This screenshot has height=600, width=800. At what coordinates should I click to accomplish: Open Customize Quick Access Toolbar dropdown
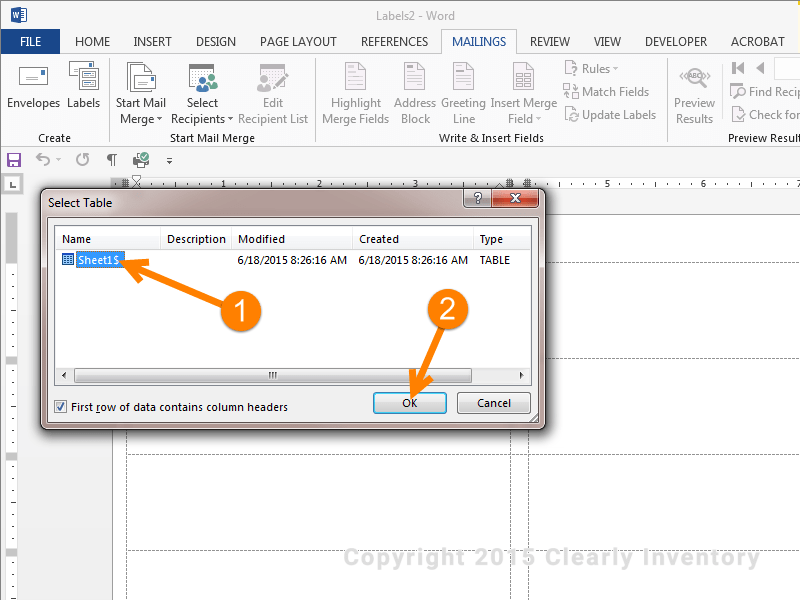169,161
